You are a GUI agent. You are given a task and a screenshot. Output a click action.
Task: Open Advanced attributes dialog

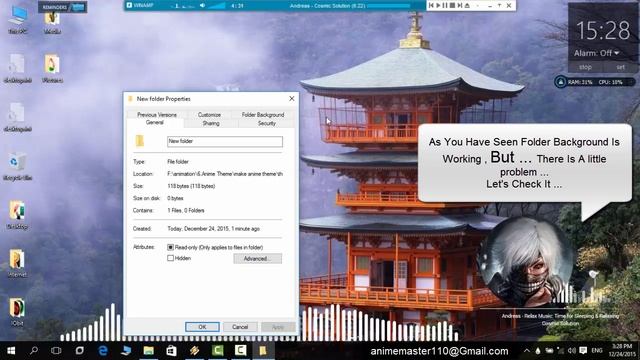click(x=258, y=258)
